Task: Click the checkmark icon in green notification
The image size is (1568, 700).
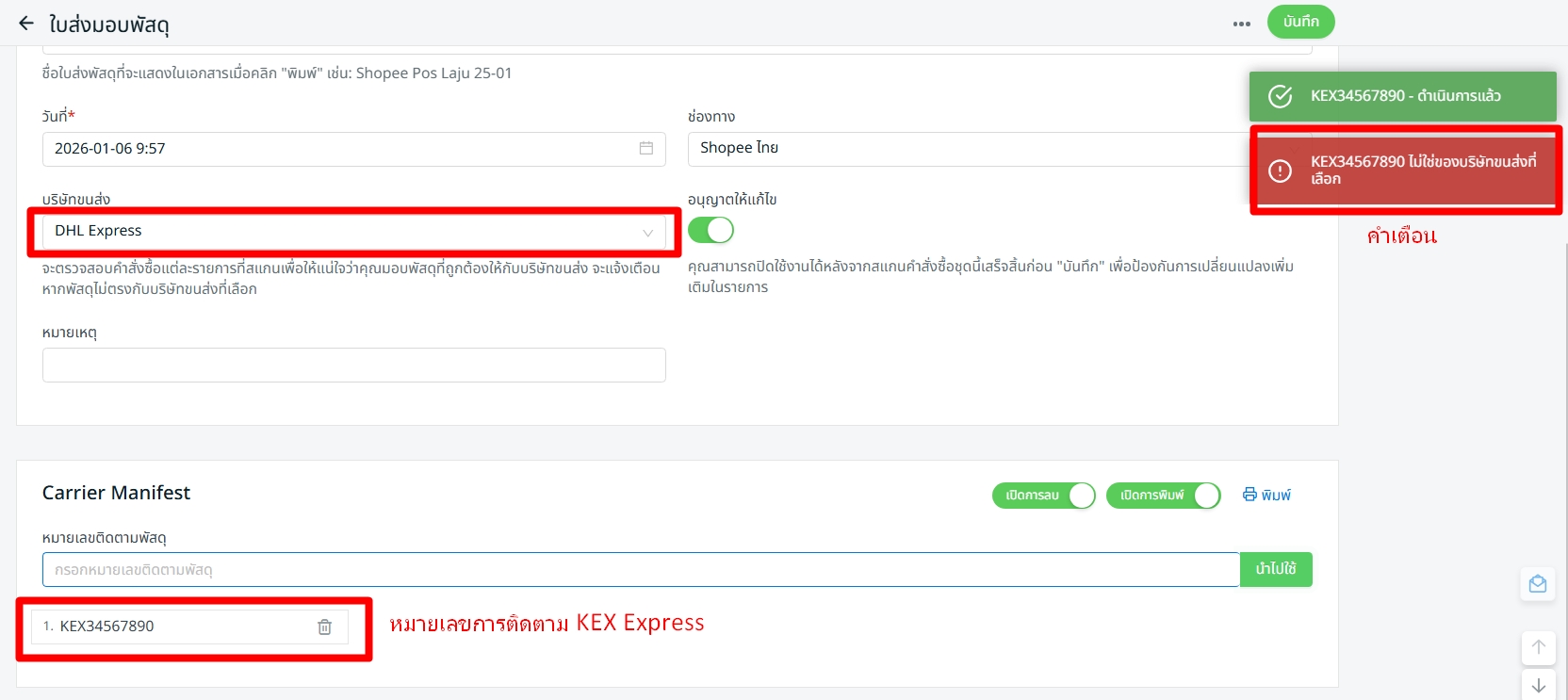Action: (x=1280, y=96)
